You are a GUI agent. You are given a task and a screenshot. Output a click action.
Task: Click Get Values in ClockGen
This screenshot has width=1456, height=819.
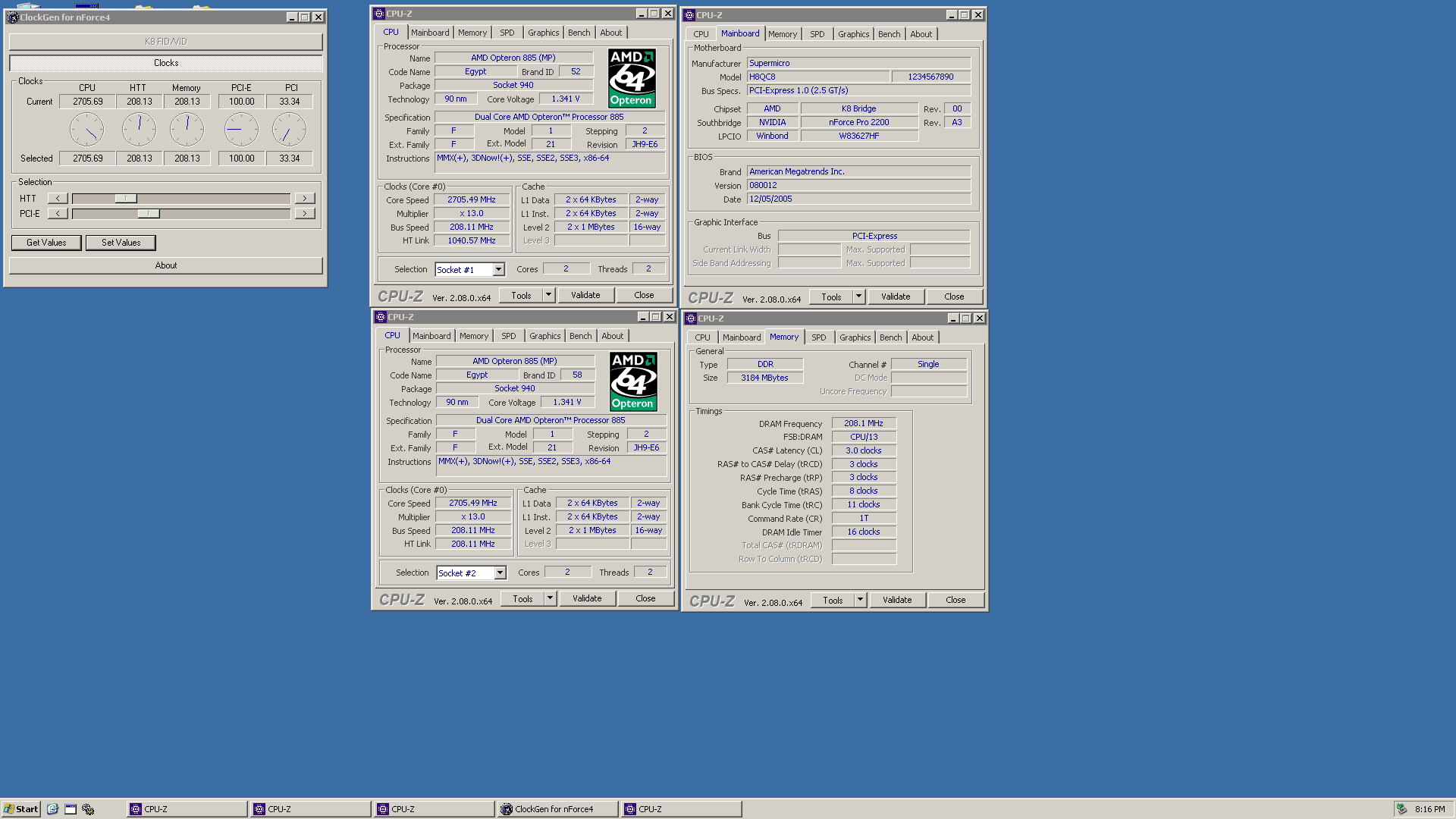[x=46, y=243]
